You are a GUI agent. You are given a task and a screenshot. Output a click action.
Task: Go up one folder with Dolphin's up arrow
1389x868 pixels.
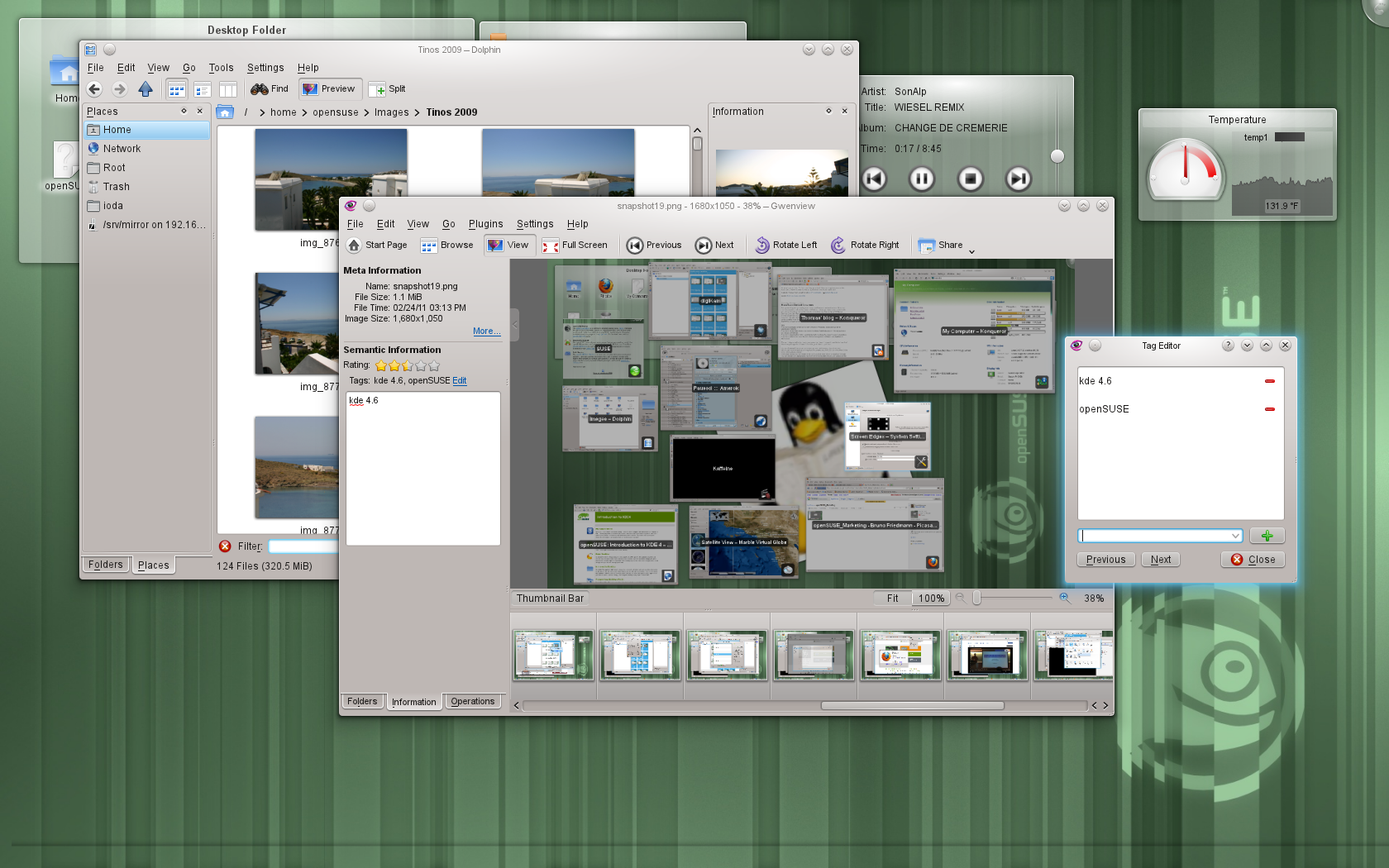(146, 89)
